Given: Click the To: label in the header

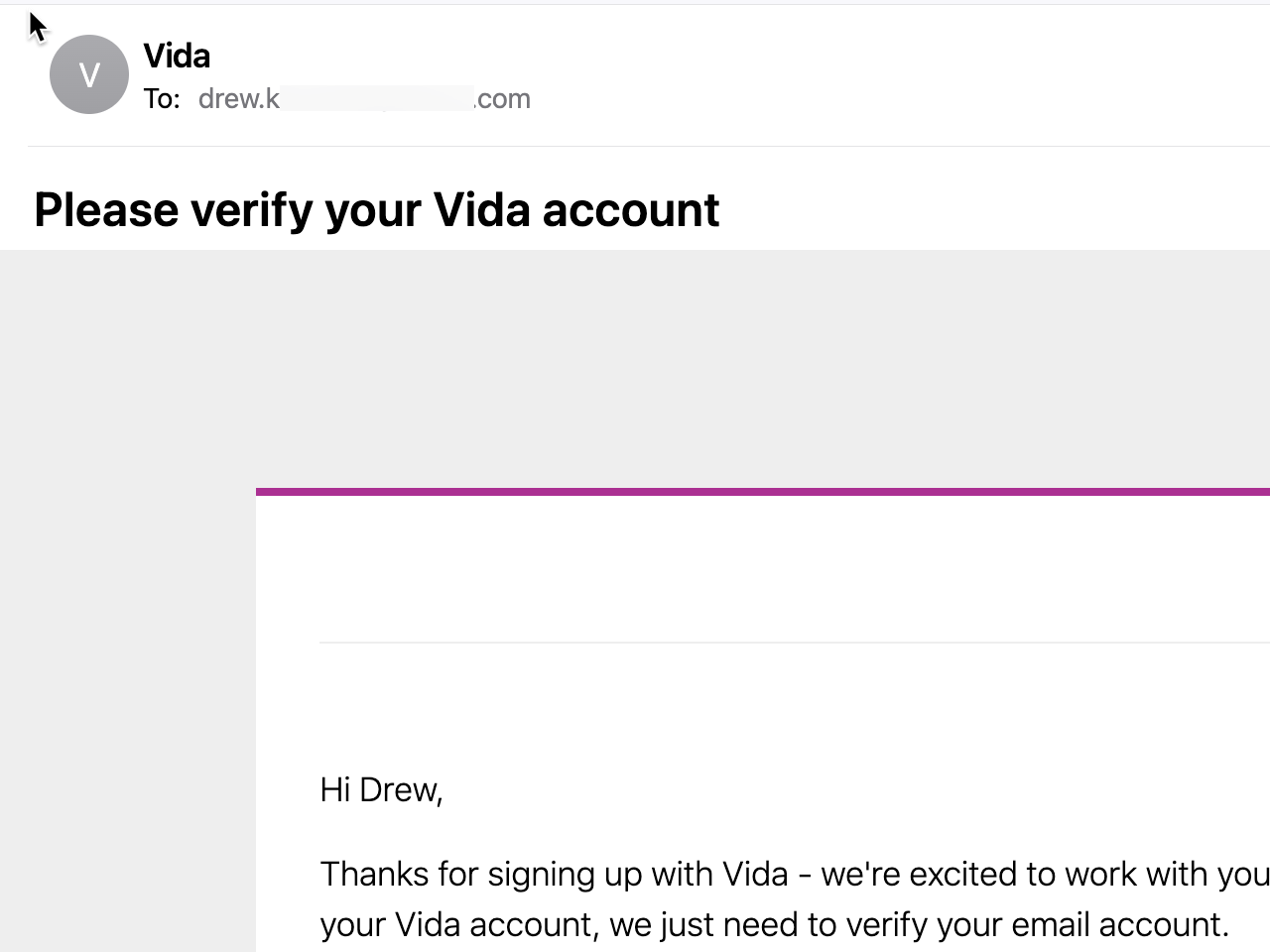Looking at the screenshot, I should click(x=162, y=99).
